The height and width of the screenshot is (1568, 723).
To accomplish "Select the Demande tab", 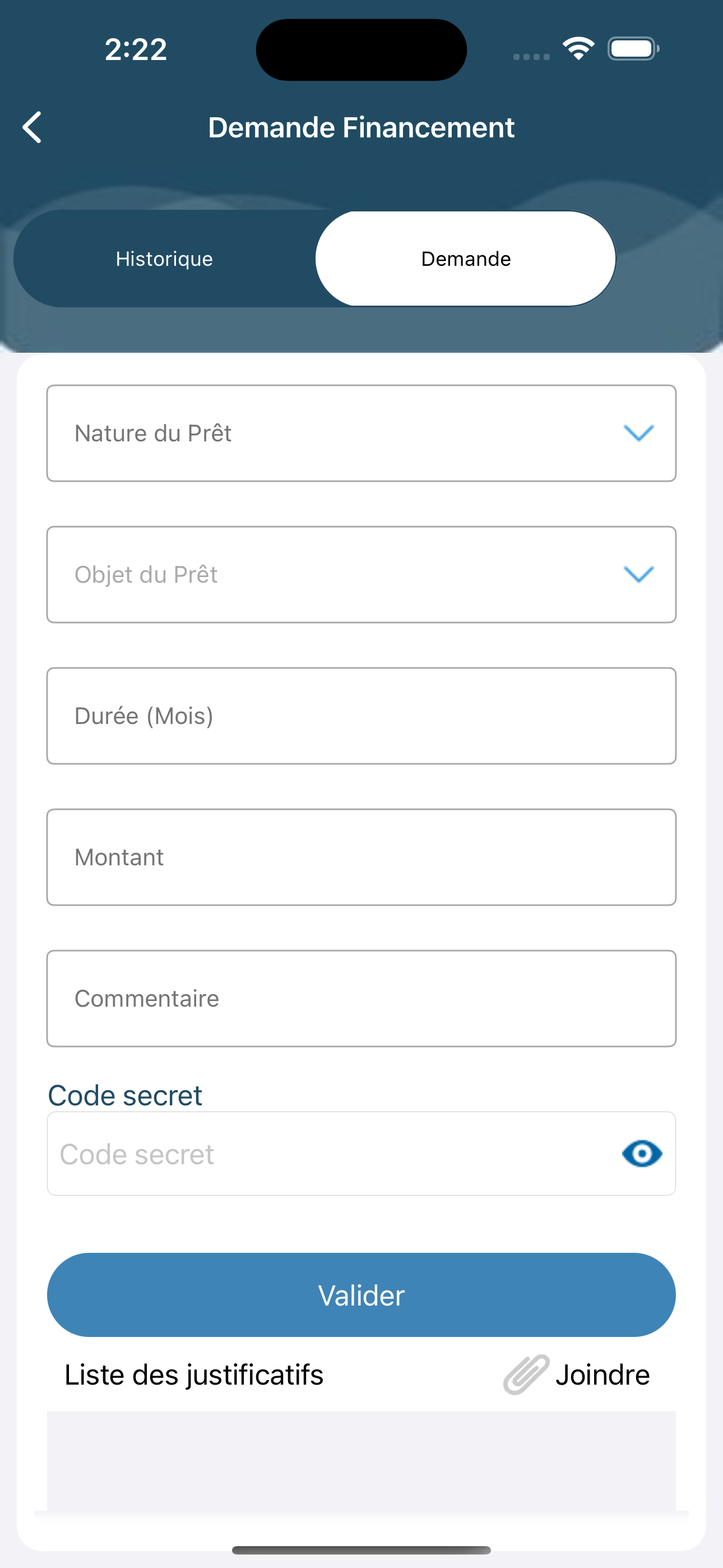I will pos(466,259).
